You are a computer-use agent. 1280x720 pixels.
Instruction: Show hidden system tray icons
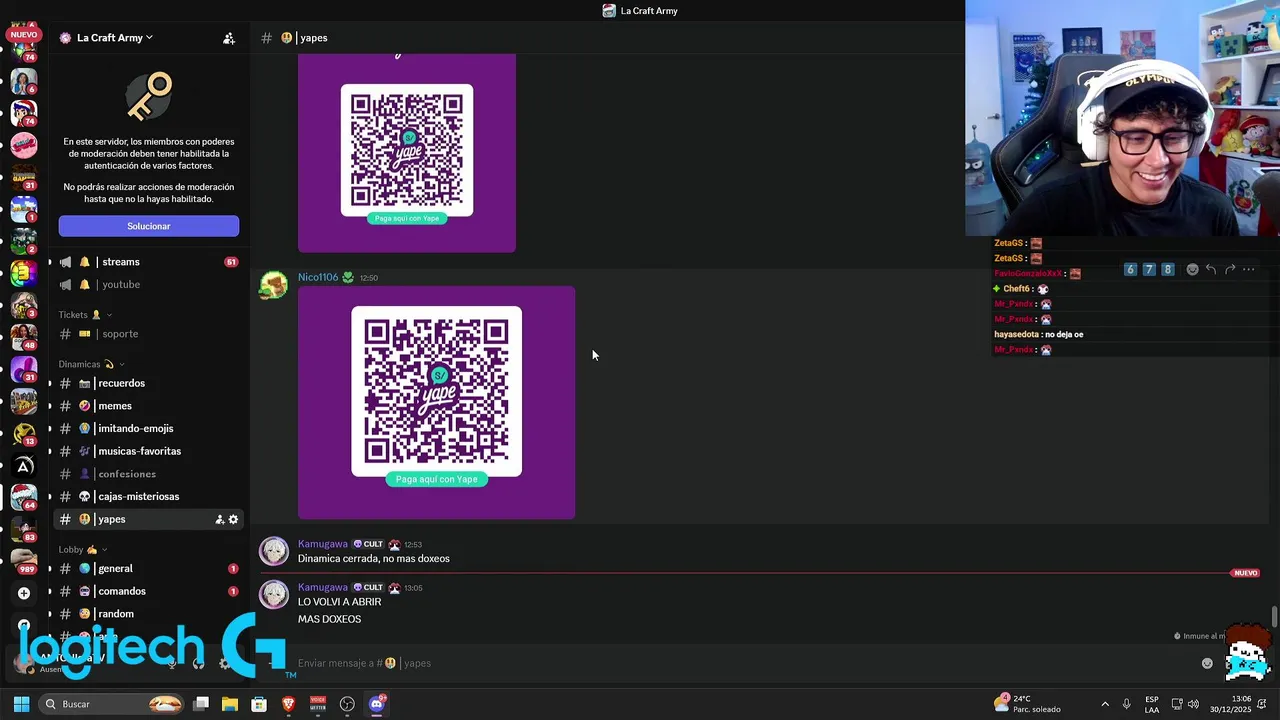click(1105, 704)
